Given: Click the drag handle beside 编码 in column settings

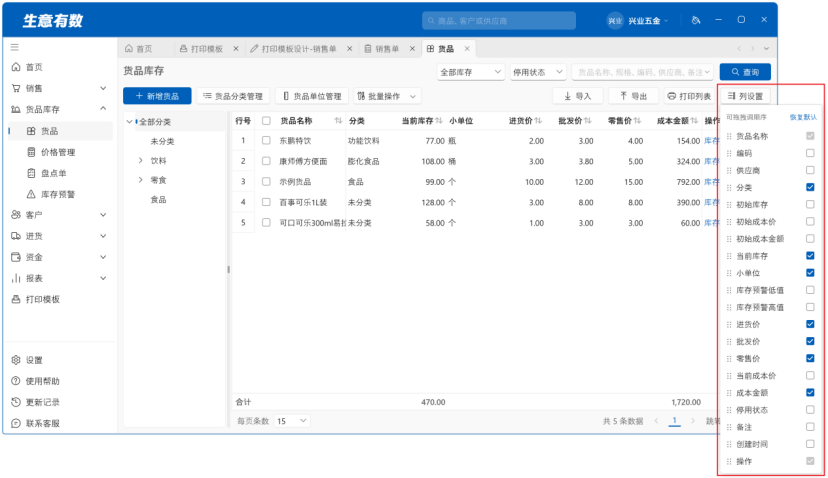Looking at the screenshot, I should 729,153.
